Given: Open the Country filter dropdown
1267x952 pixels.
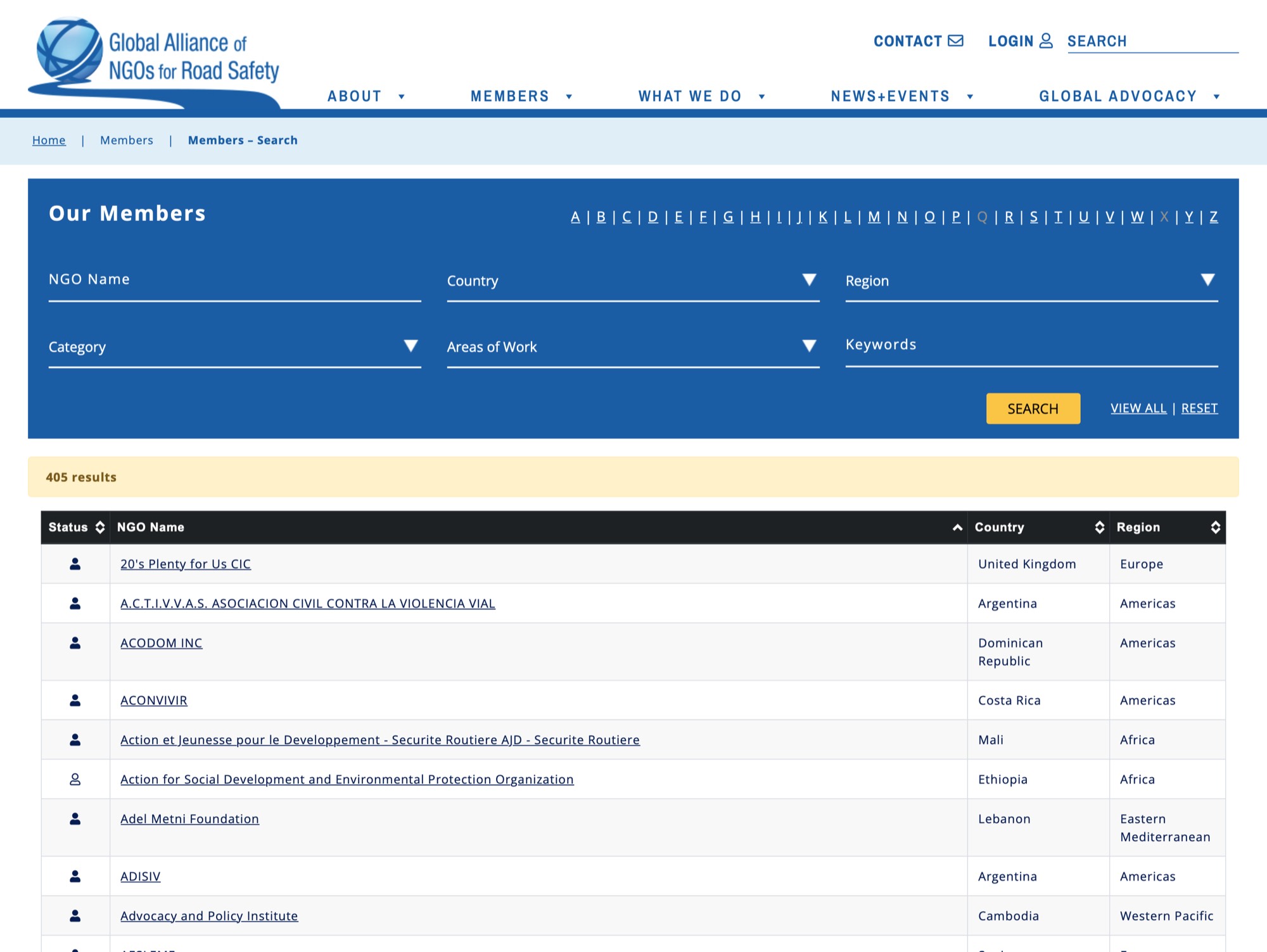Looking at the screenshot, I should (808, 280).
